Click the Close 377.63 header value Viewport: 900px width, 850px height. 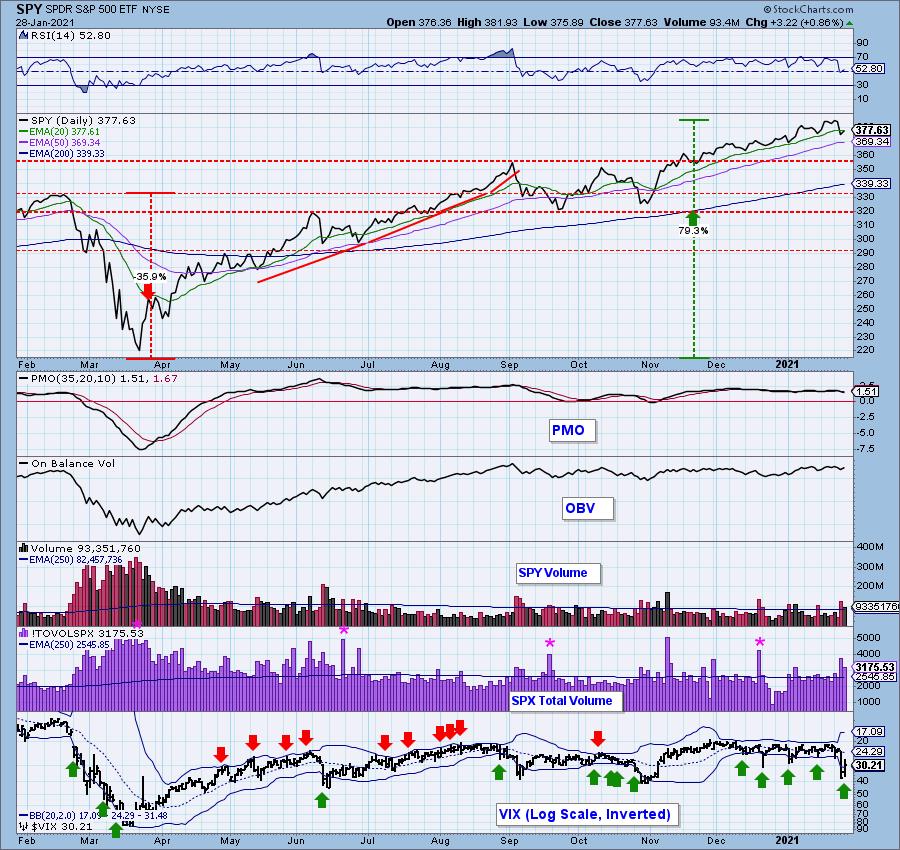click(622, 22)
